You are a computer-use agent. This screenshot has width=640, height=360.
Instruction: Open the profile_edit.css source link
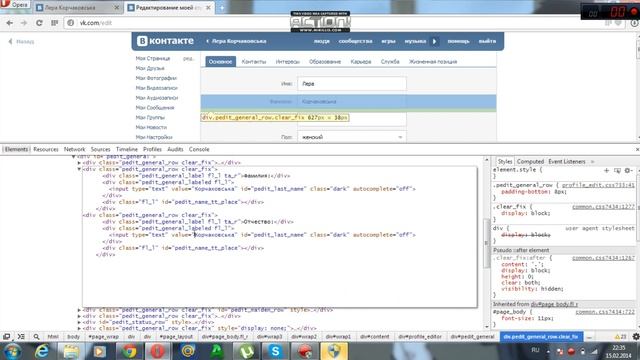point(598,185)
